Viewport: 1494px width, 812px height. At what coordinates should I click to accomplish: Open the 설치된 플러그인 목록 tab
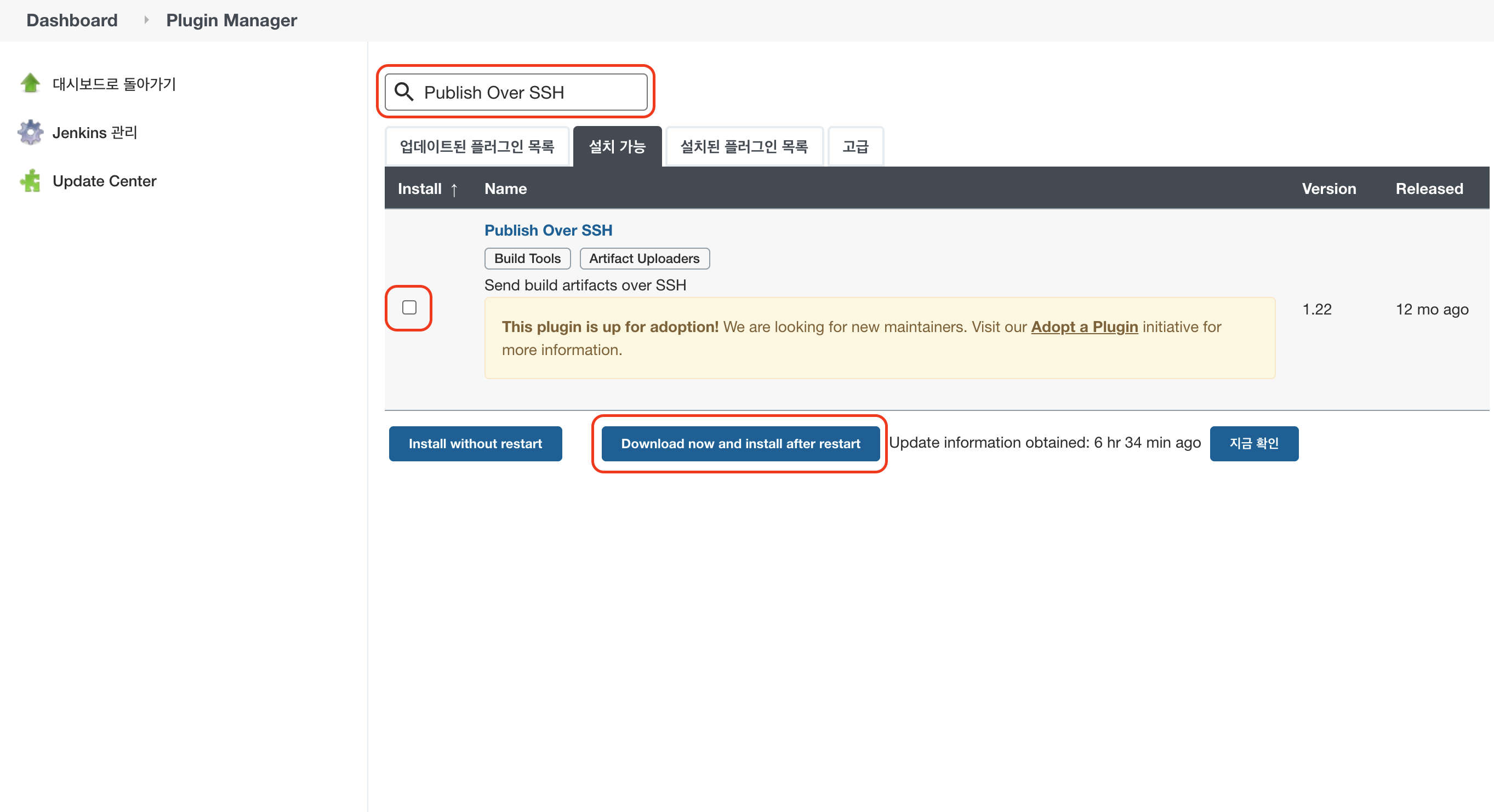744,147
